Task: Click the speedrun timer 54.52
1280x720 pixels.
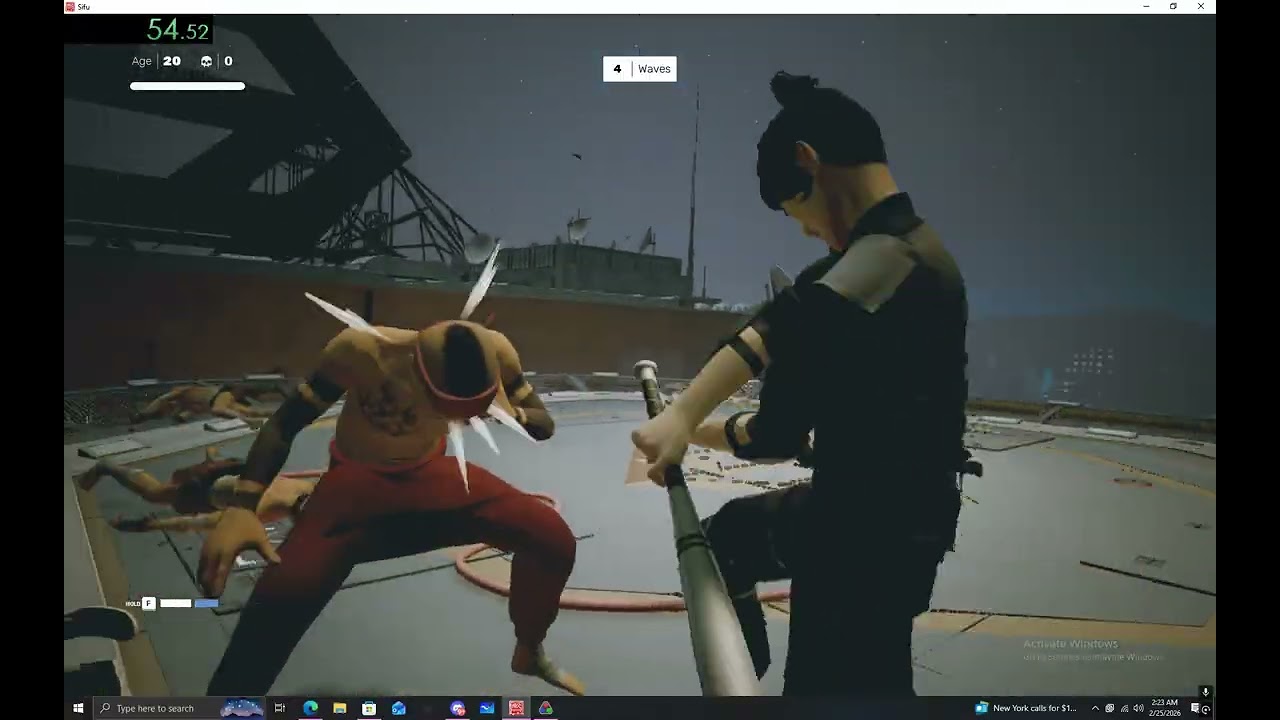Action: pos(177,30)
